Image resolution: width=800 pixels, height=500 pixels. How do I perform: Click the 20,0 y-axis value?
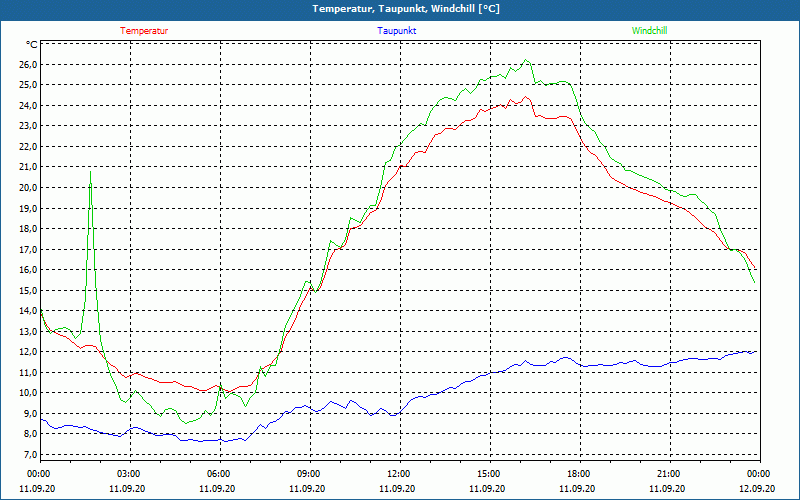point(29,188)
